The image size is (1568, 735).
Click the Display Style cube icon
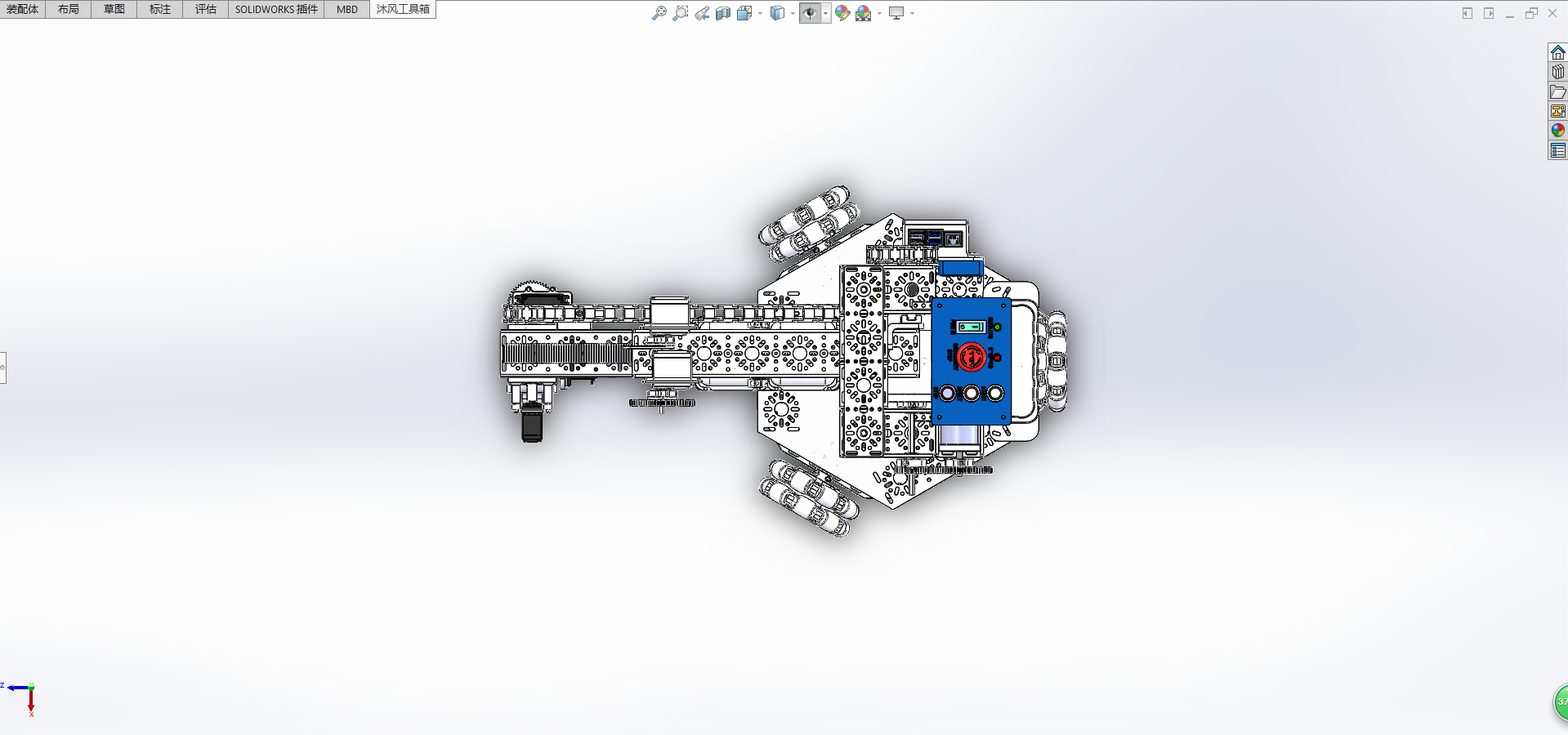pyautogui.click(x=777, y=13)
